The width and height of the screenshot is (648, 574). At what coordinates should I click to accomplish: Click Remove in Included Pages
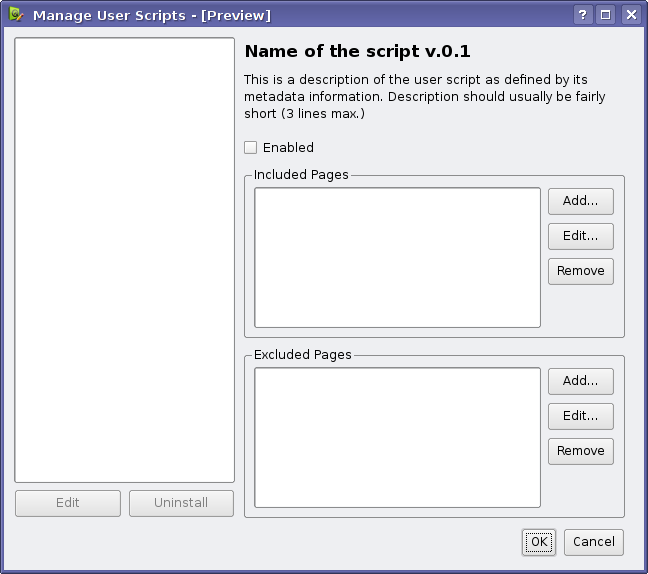pos(581,272)
